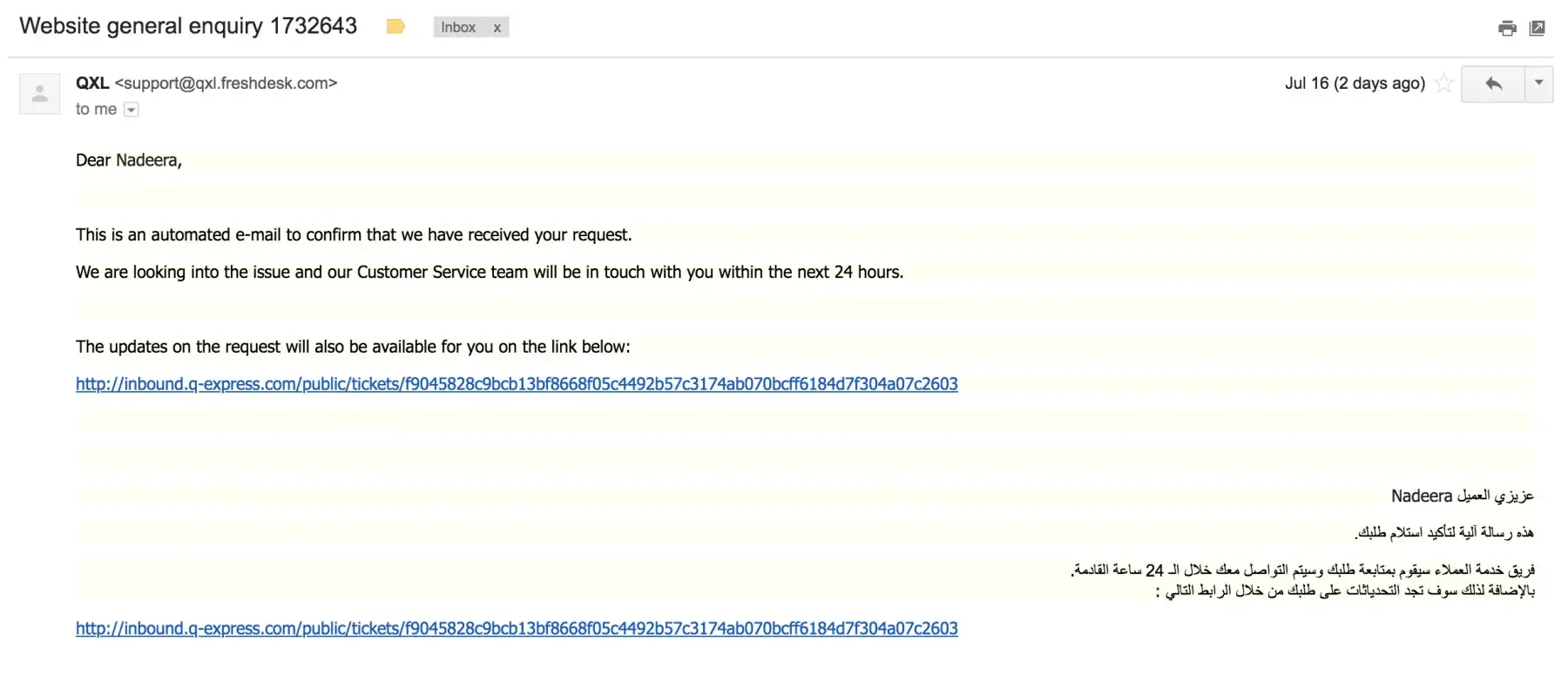Open the more options arrow beside Reply

pos(1538,84)
